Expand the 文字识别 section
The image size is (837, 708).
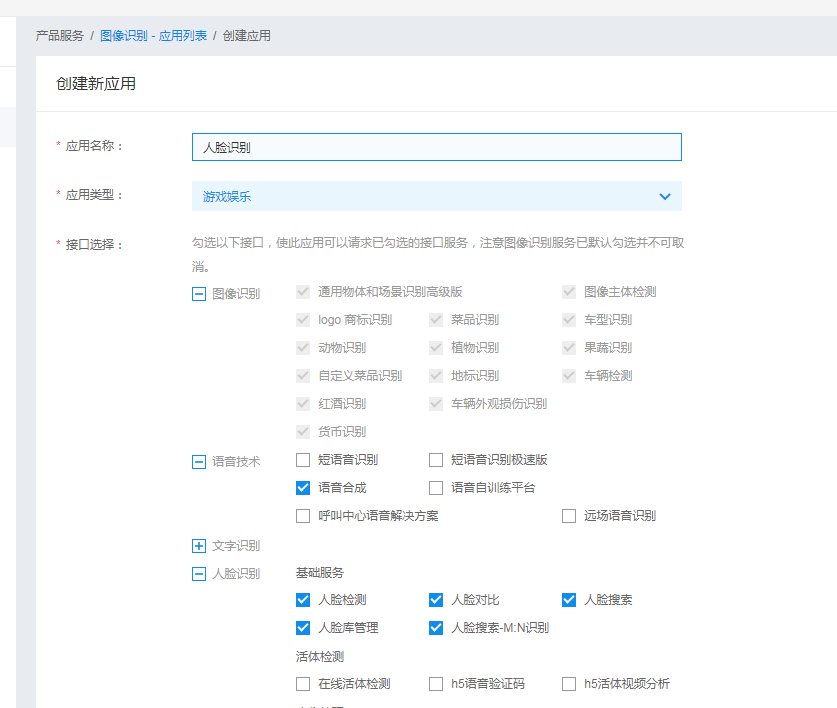[x=199, y=546]
